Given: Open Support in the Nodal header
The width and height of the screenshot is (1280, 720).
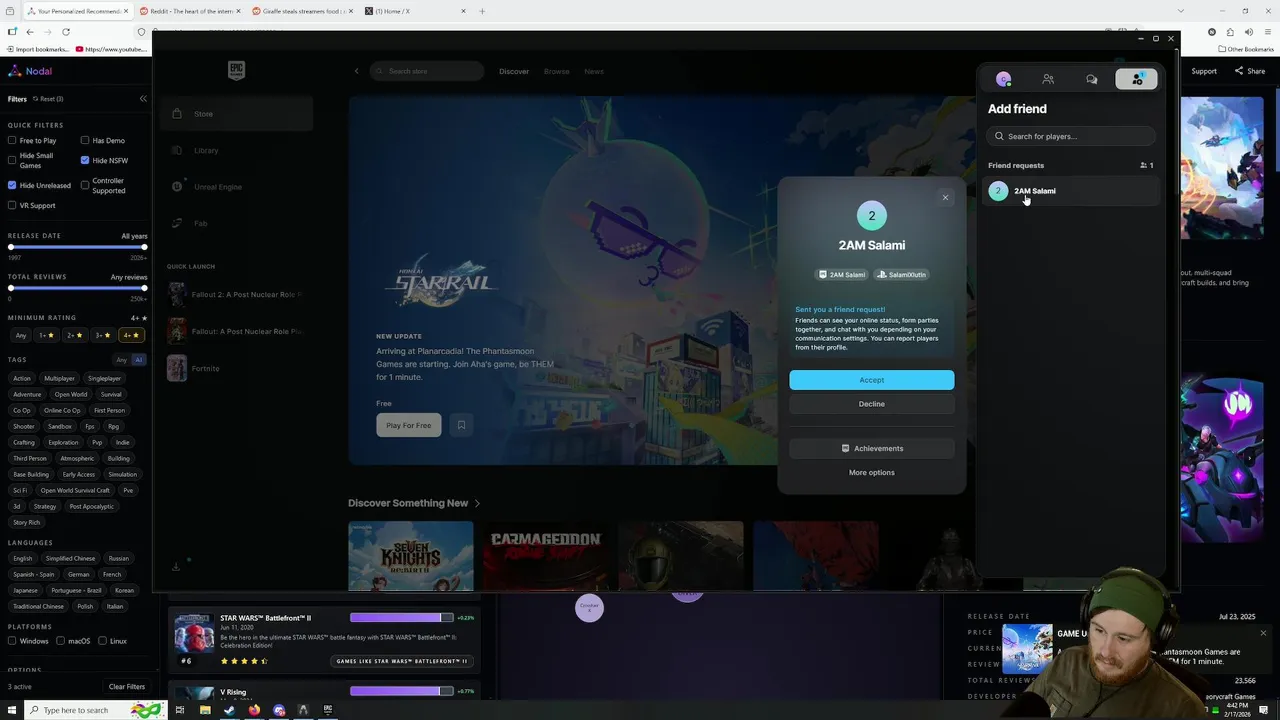Looking at the screenshot, I should click(x=1204, y=71).
